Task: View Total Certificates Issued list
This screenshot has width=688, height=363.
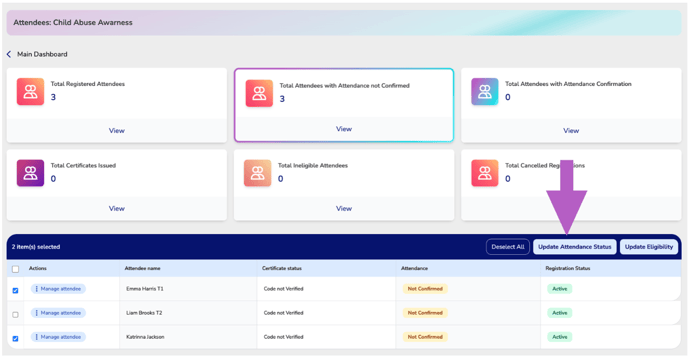Action: 117,208
